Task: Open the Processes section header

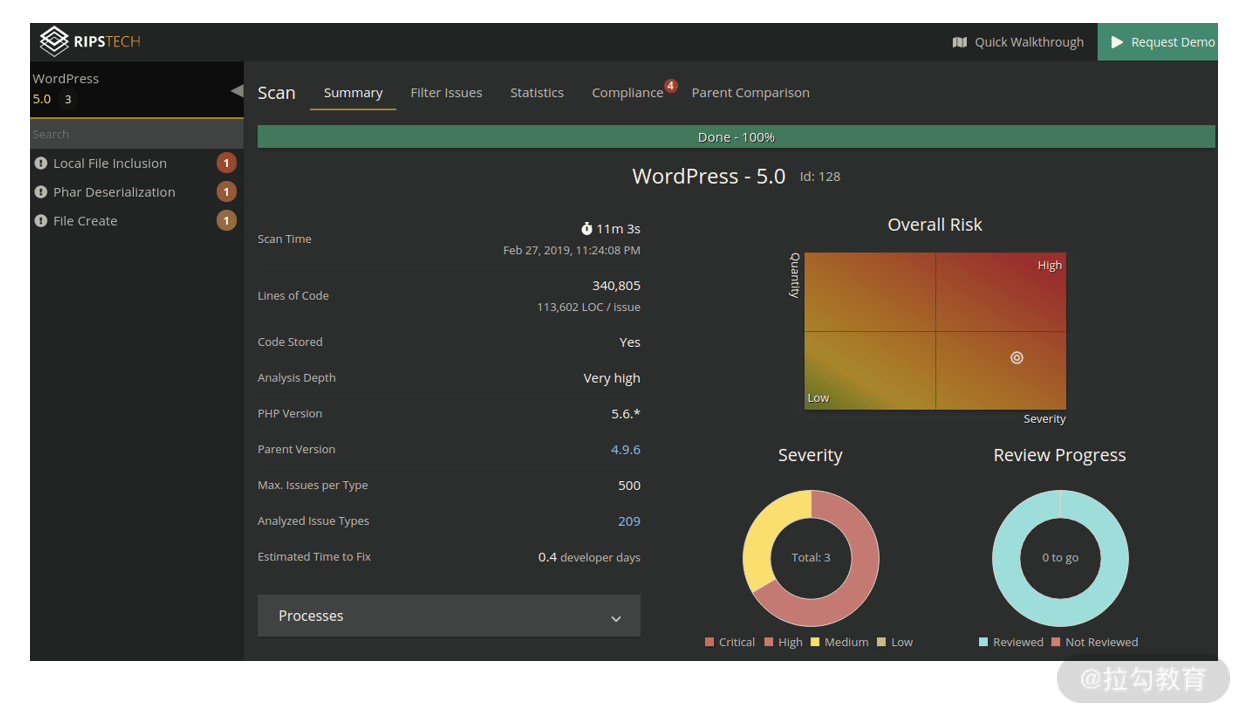Action: point(449,616)
